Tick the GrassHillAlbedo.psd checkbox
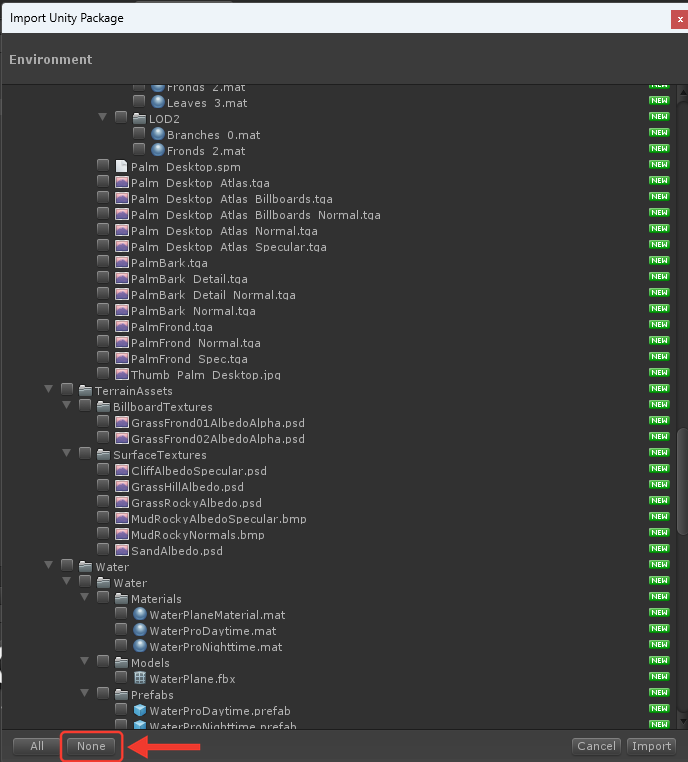This screenshot has width=688, height=762. pyautogui.click(x=103, y=486)
